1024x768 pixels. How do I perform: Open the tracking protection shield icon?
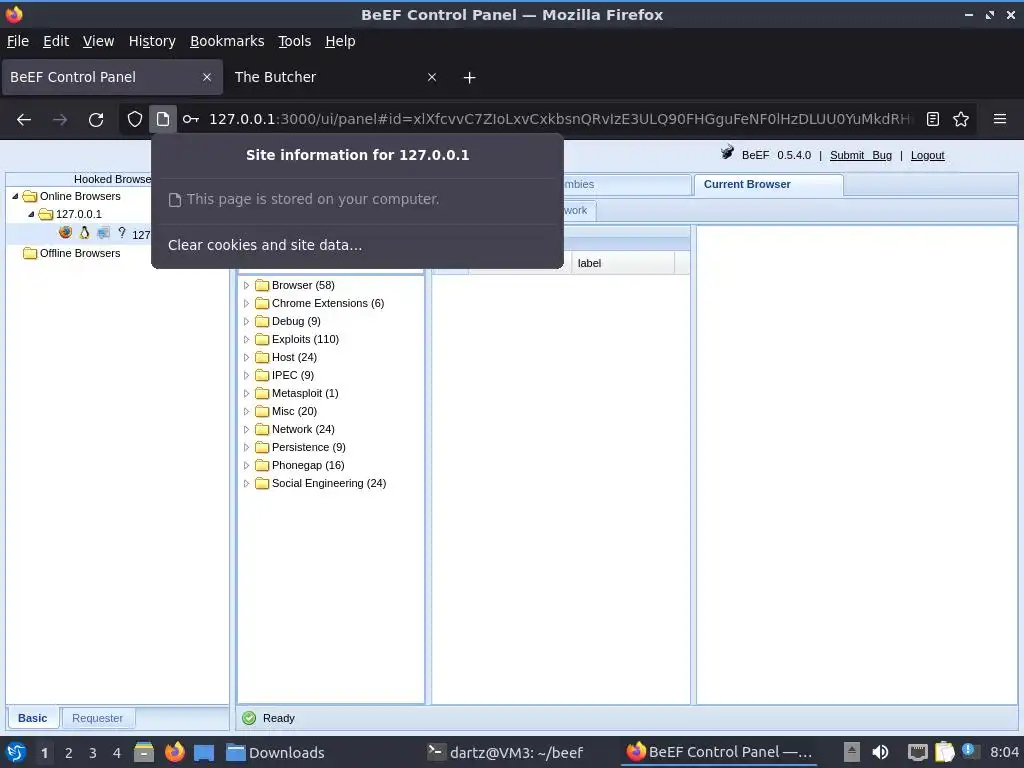tap(135, 119)
